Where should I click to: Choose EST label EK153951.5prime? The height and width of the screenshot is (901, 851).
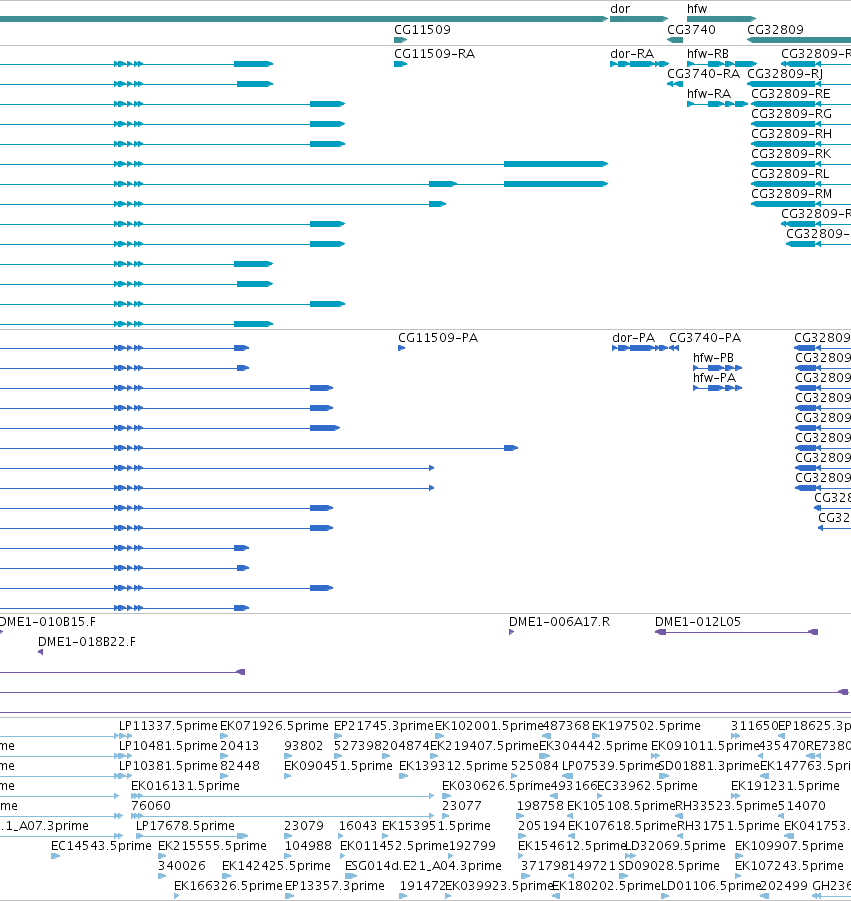(436, 826)
